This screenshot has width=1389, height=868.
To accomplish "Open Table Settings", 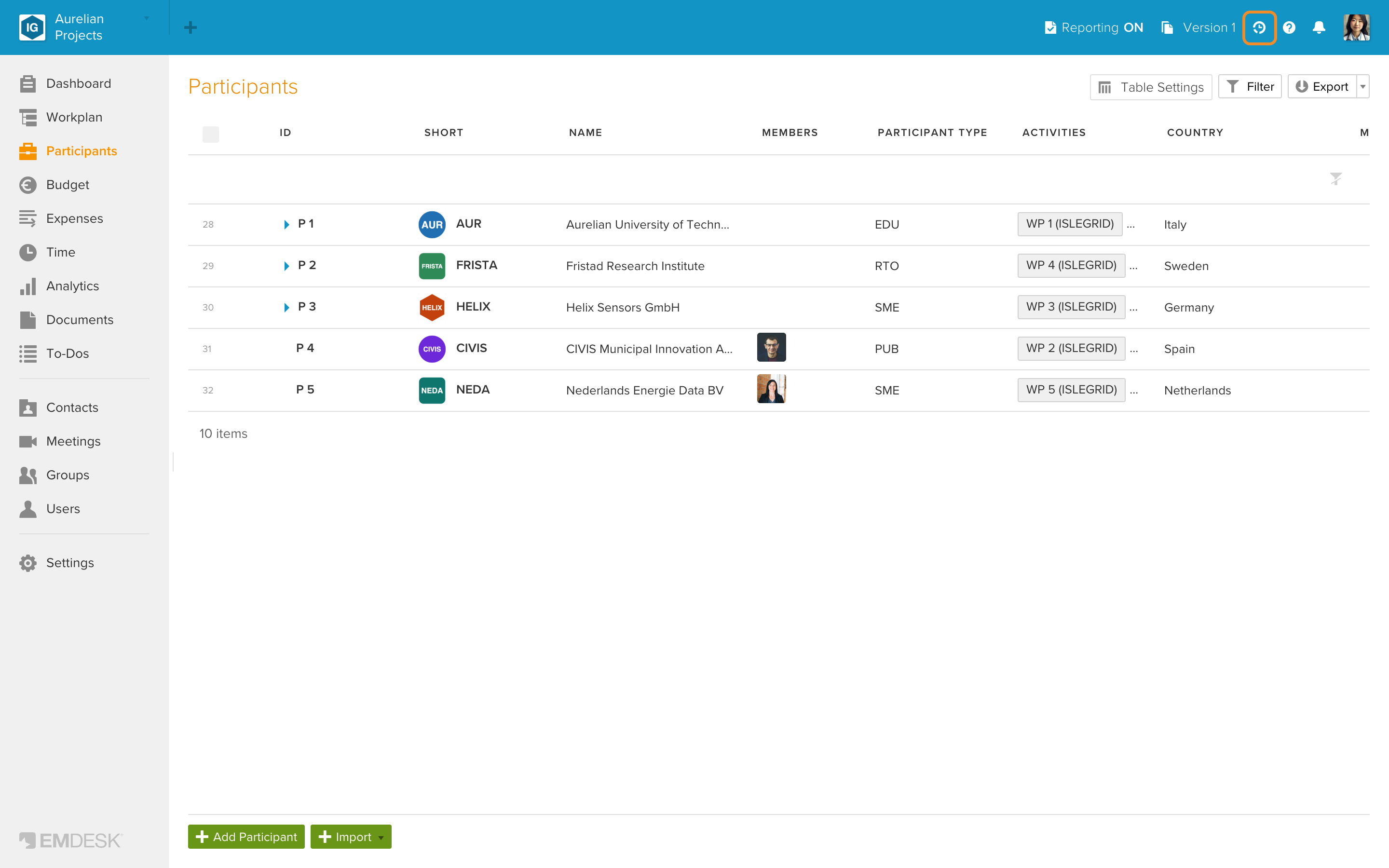I will [1151, 87].
